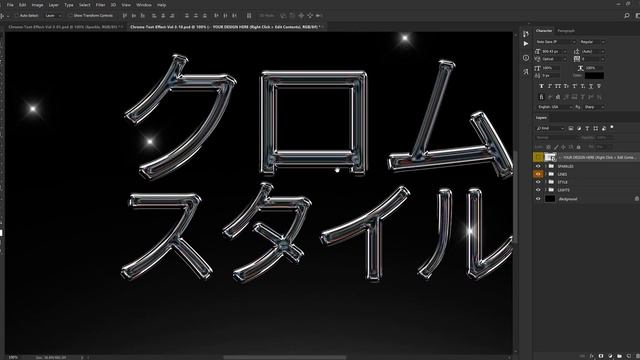Open the Layer menu
640x360 pixels.
point(53,5)
